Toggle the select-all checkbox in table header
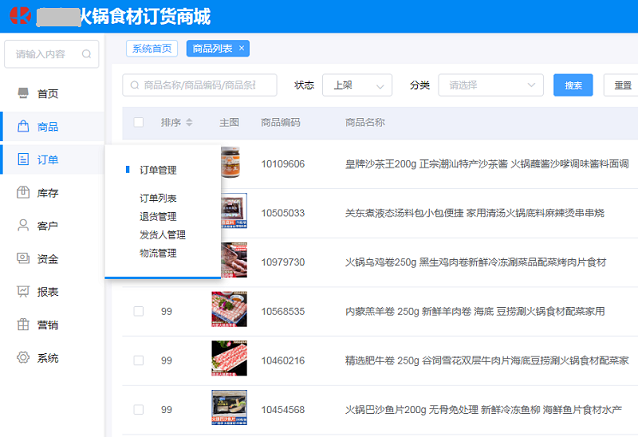Viewport: 638px width, 437px height. pos(138,122)
